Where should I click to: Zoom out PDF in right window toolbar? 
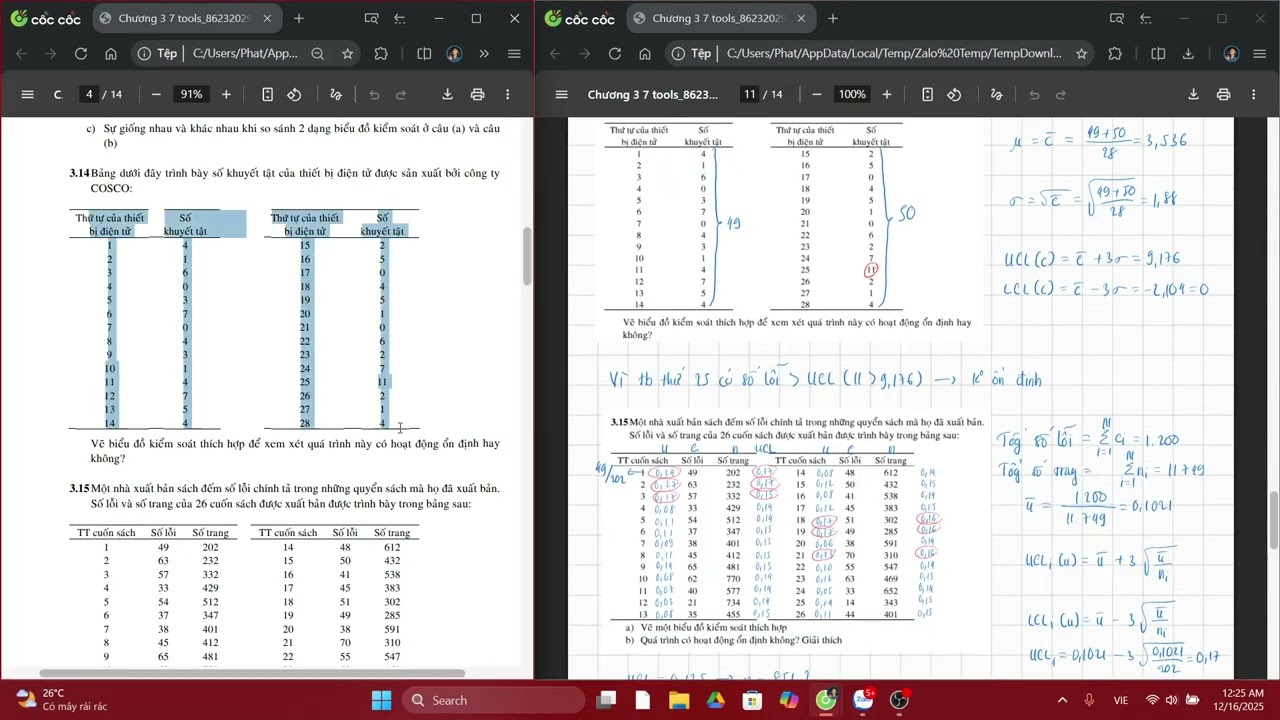pos(817,94)
